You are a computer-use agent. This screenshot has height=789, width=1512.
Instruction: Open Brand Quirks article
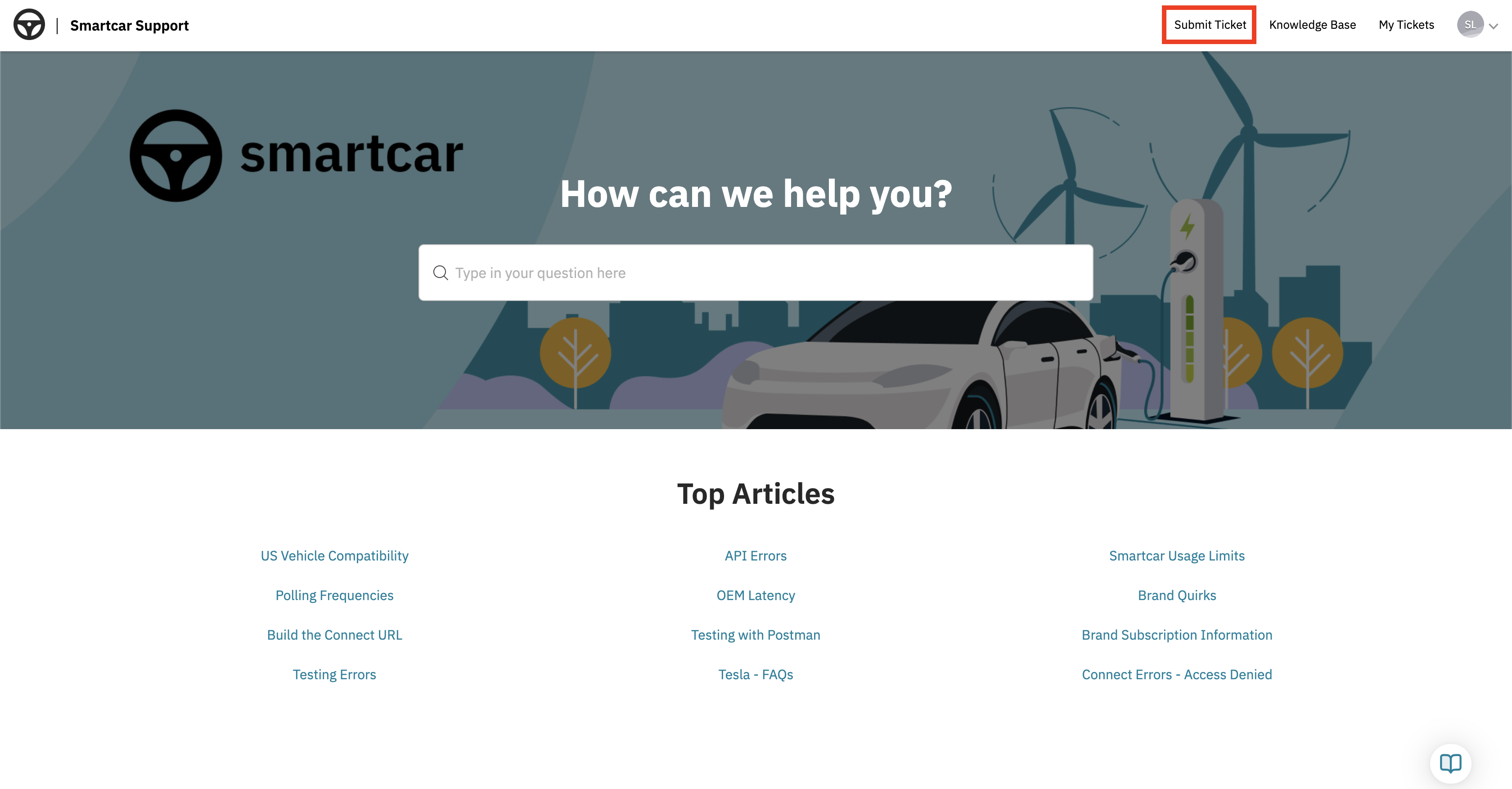tap(1177, 595)
